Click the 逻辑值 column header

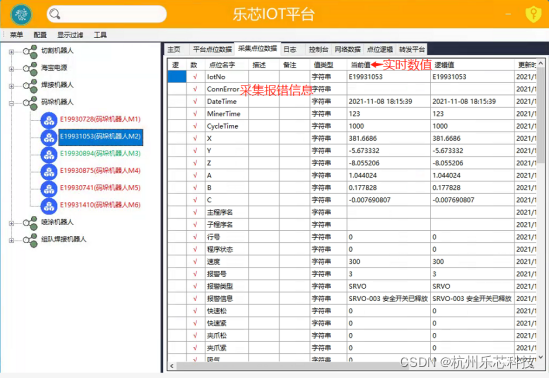[472, 65]
